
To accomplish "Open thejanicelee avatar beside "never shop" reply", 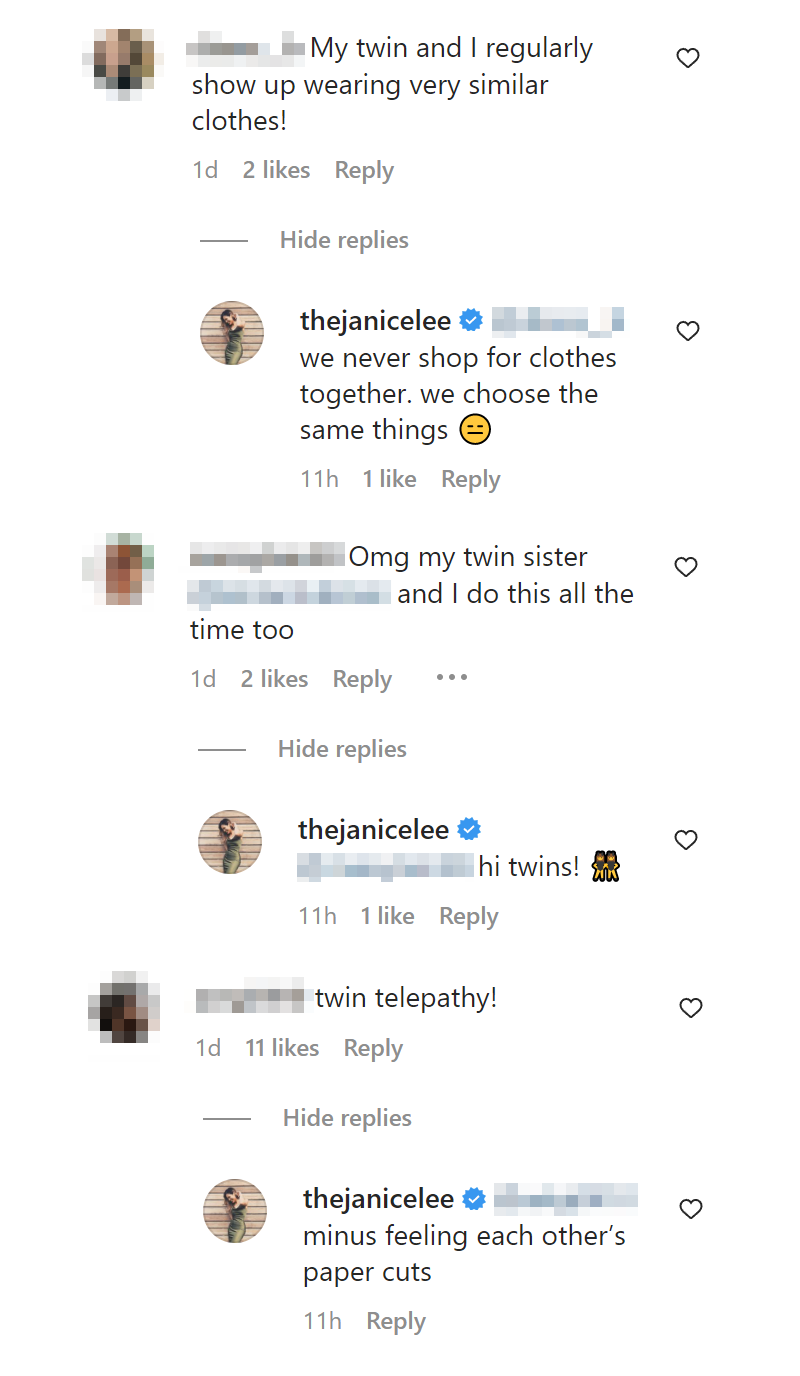I will [x=232, y=333].
